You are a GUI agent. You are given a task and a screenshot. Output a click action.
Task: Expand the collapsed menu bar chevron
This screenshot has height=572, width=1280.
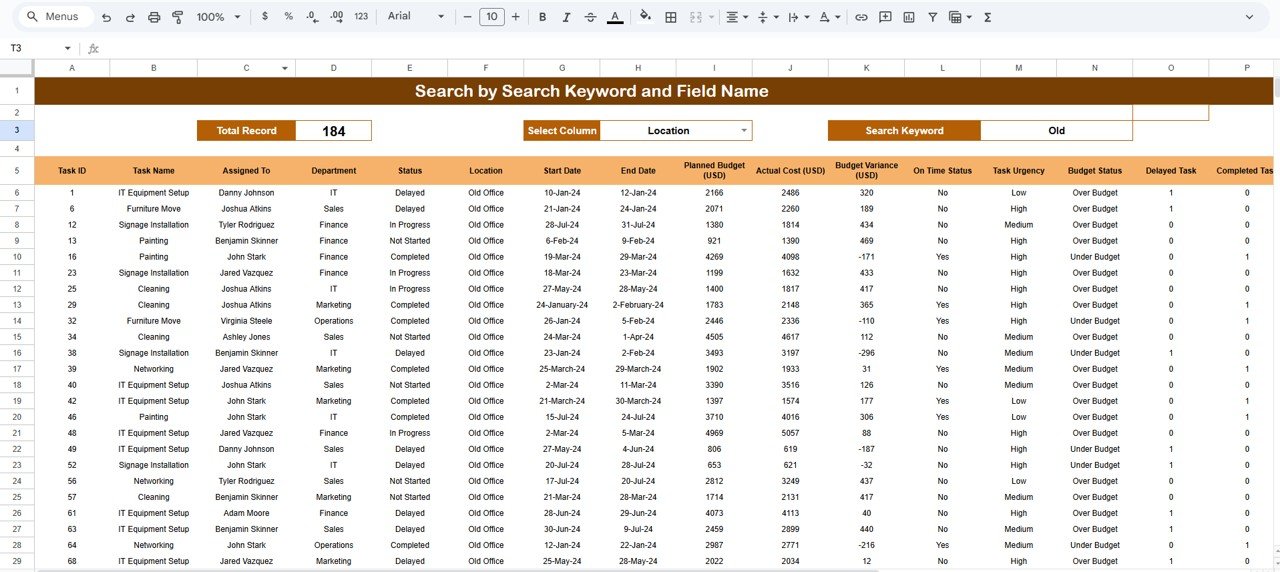pyautogui.click(x=1249, y=17)
